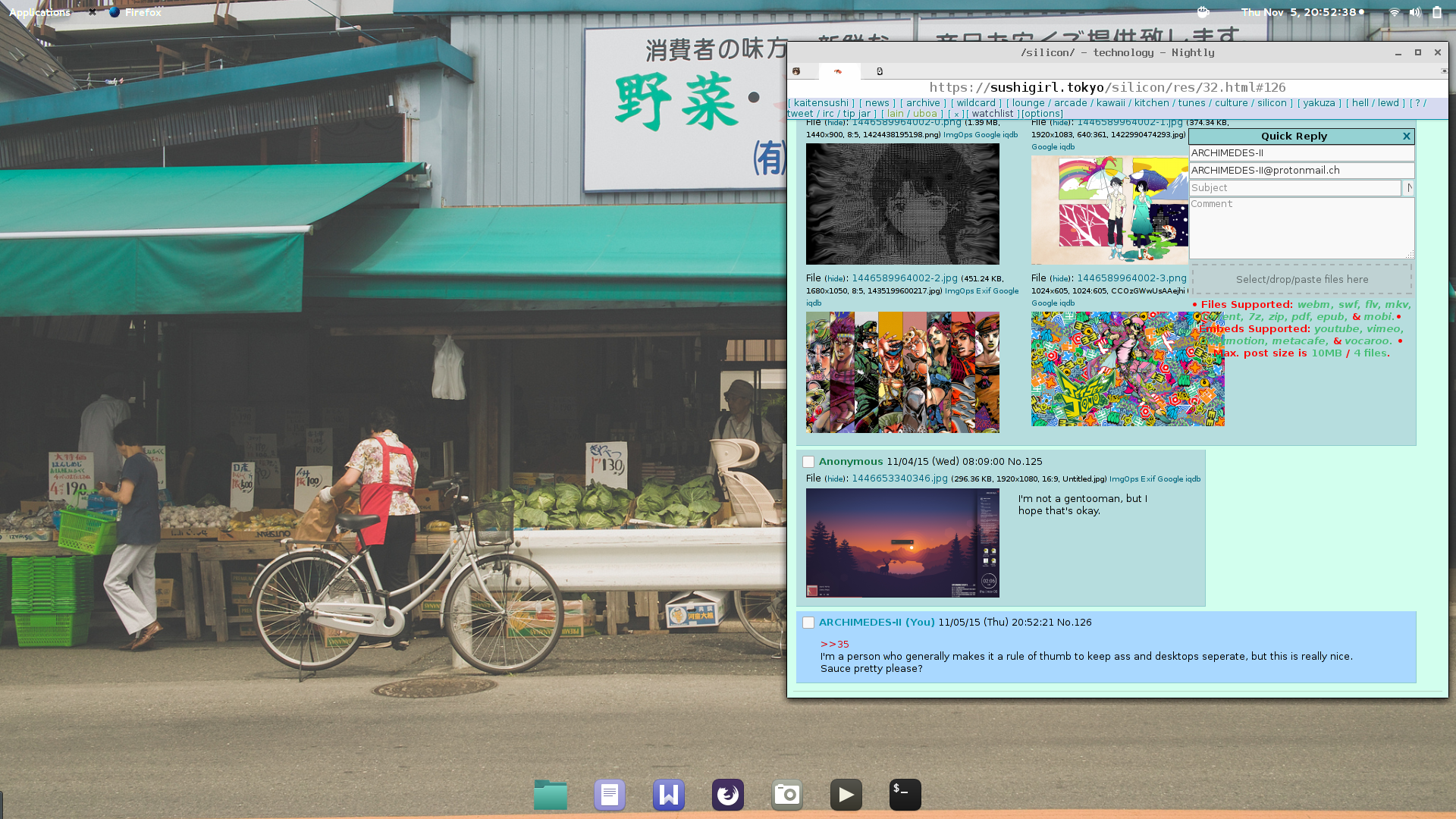Switch to the first browser tab
Viewport: 1456px width, 819px height.
coord(796,71)
